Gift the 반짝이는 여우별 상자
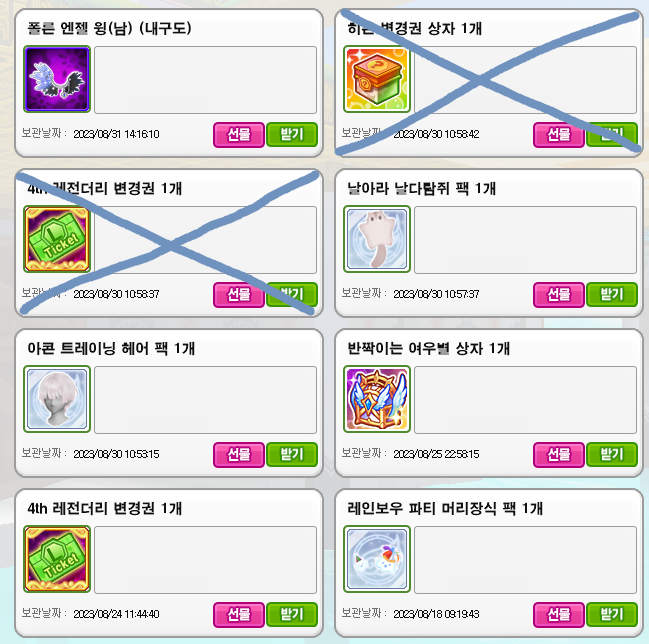This screenshot has width=649, height=644. (559, 454)
